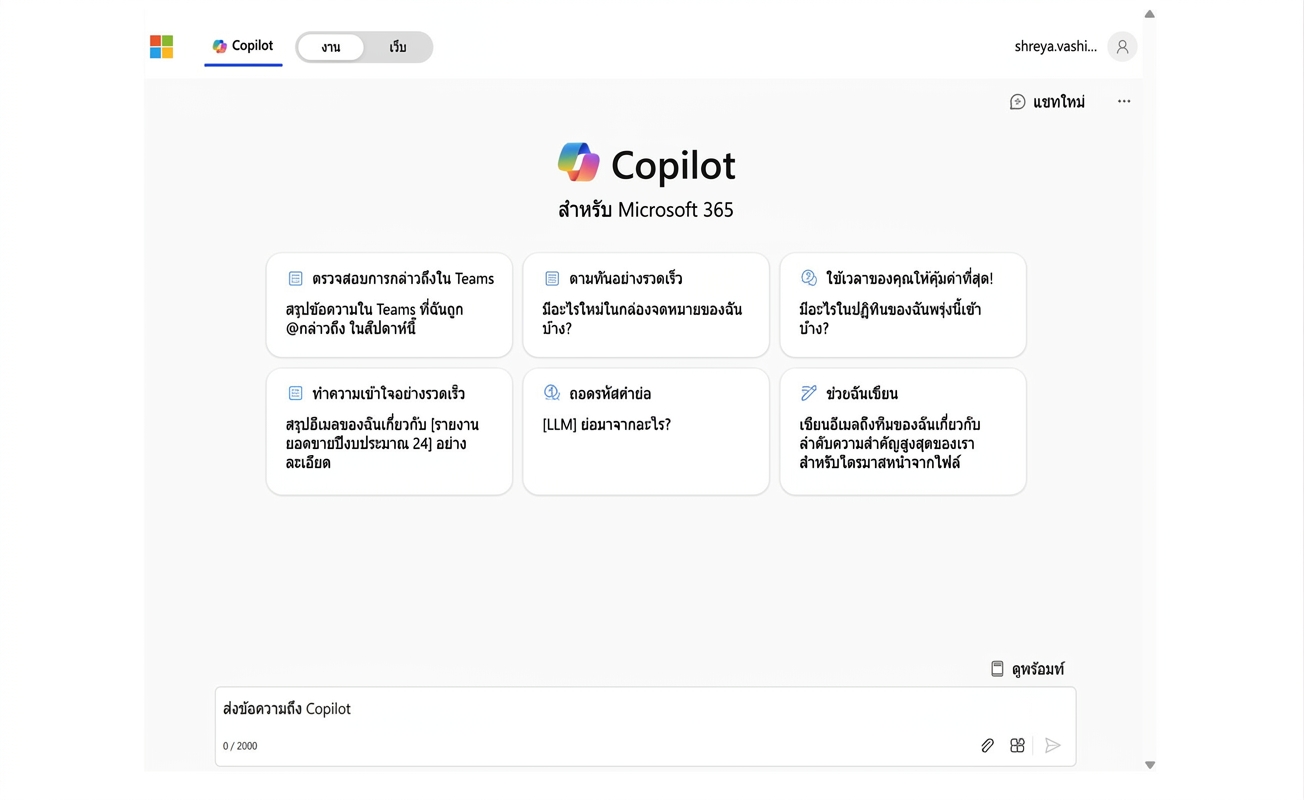This screenshot has height=800, width=1304.
Task: Switch to the เว็บ (Web) toggle
Action: pos(398,47)
